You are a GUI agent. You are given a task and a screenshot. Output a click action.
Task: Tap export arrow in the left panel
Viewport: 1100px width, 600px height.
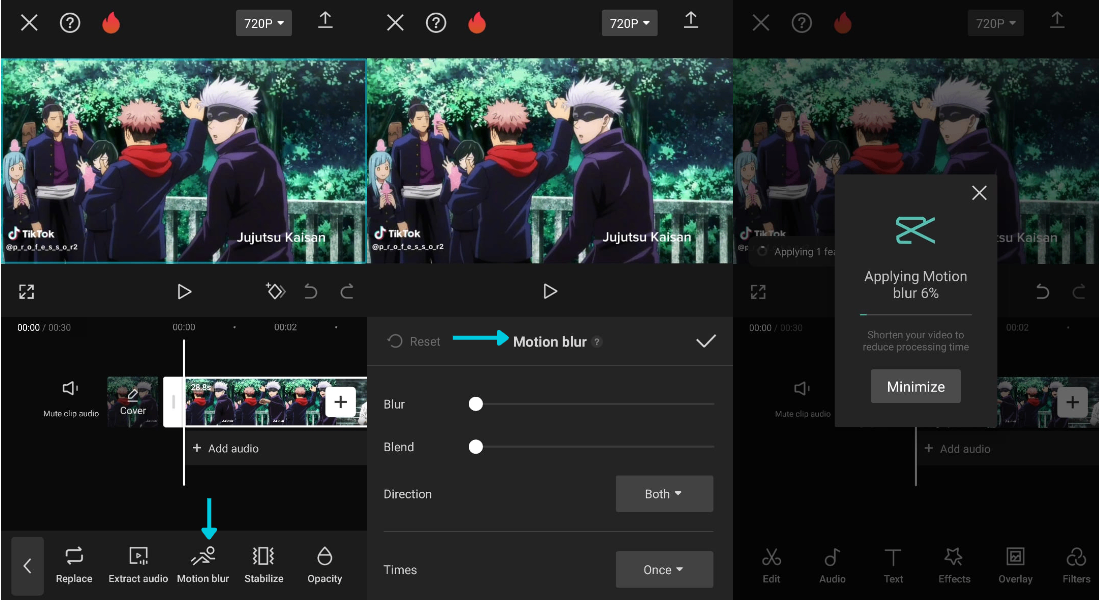tap(325, 20)
